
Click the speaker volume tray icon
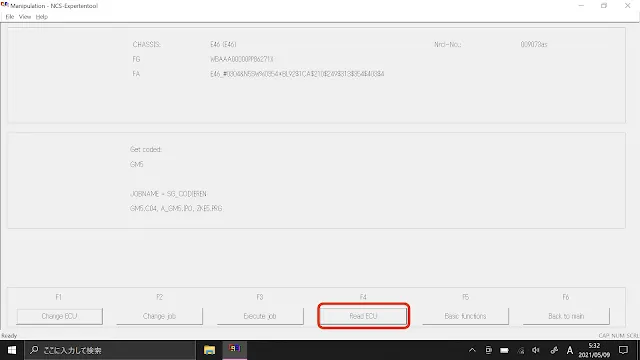[x=536, y=350]
